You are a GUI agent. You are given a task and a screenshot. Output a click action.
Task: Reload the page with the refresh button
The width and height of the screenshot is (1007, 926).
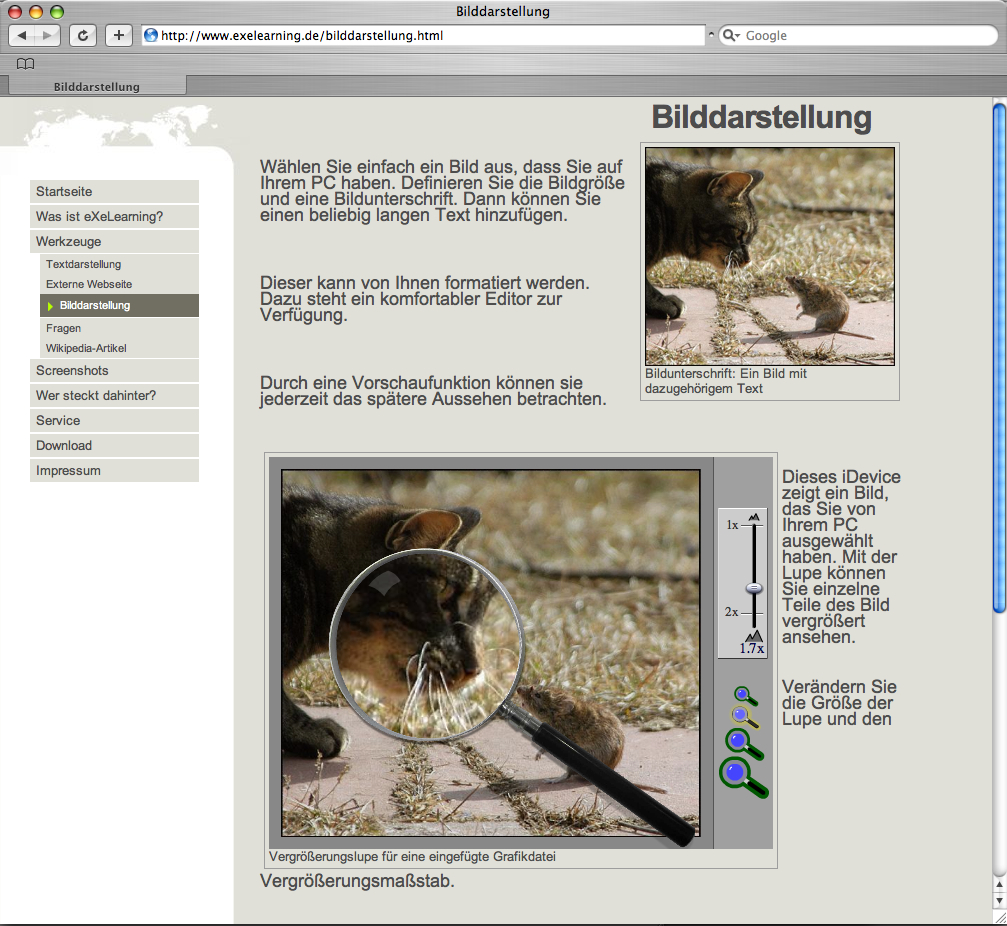pyautogui.click(x=83, y=35)
